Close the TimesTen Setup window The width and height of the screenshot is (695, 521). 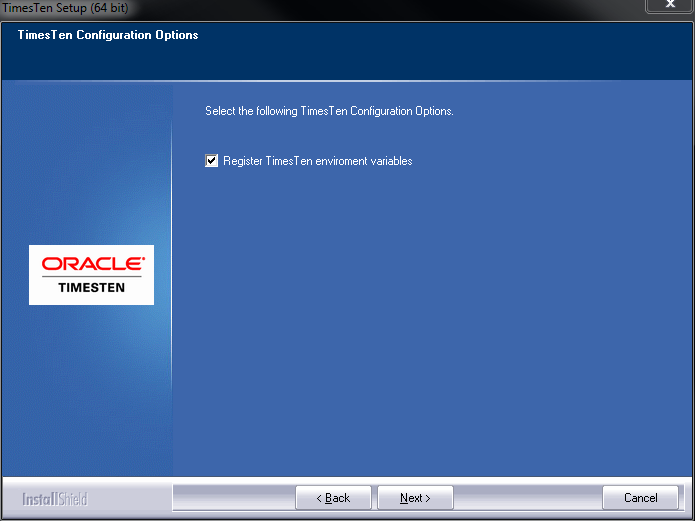[x=670, y=5]
